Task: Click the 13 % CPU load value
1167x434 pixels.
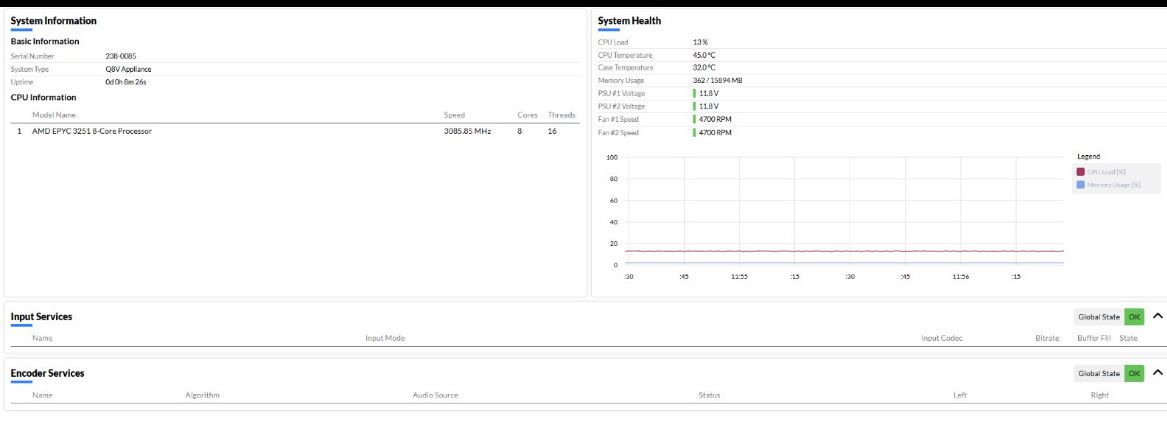Action: [x=700, y=42]
